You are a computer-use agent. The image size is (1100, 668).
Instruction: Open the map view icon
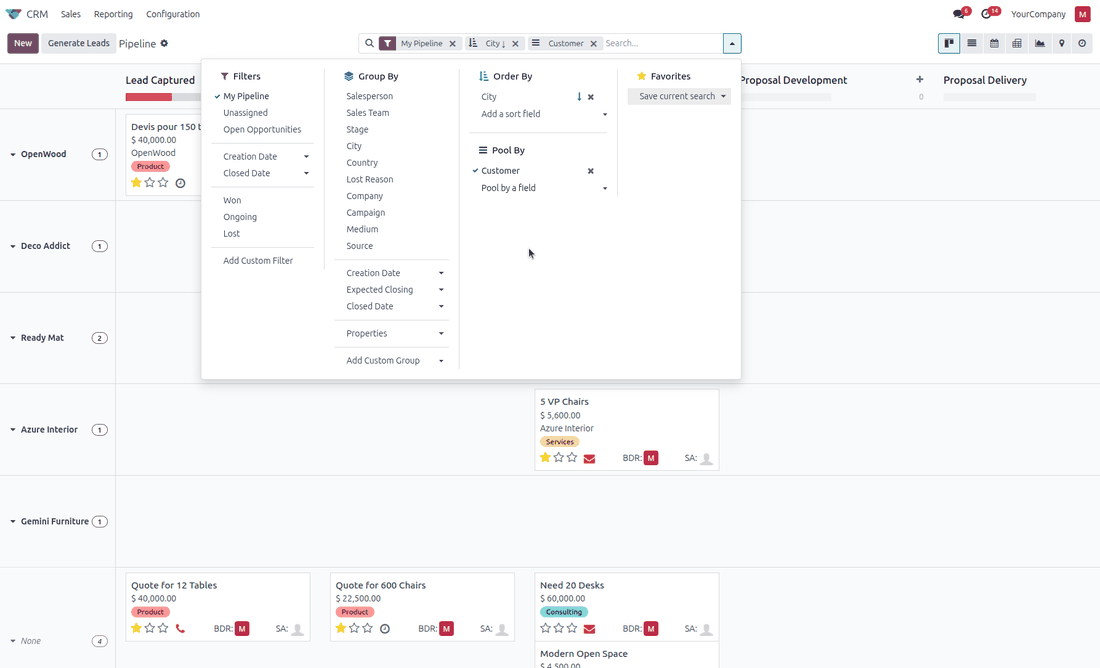(x=1061, y=44)
